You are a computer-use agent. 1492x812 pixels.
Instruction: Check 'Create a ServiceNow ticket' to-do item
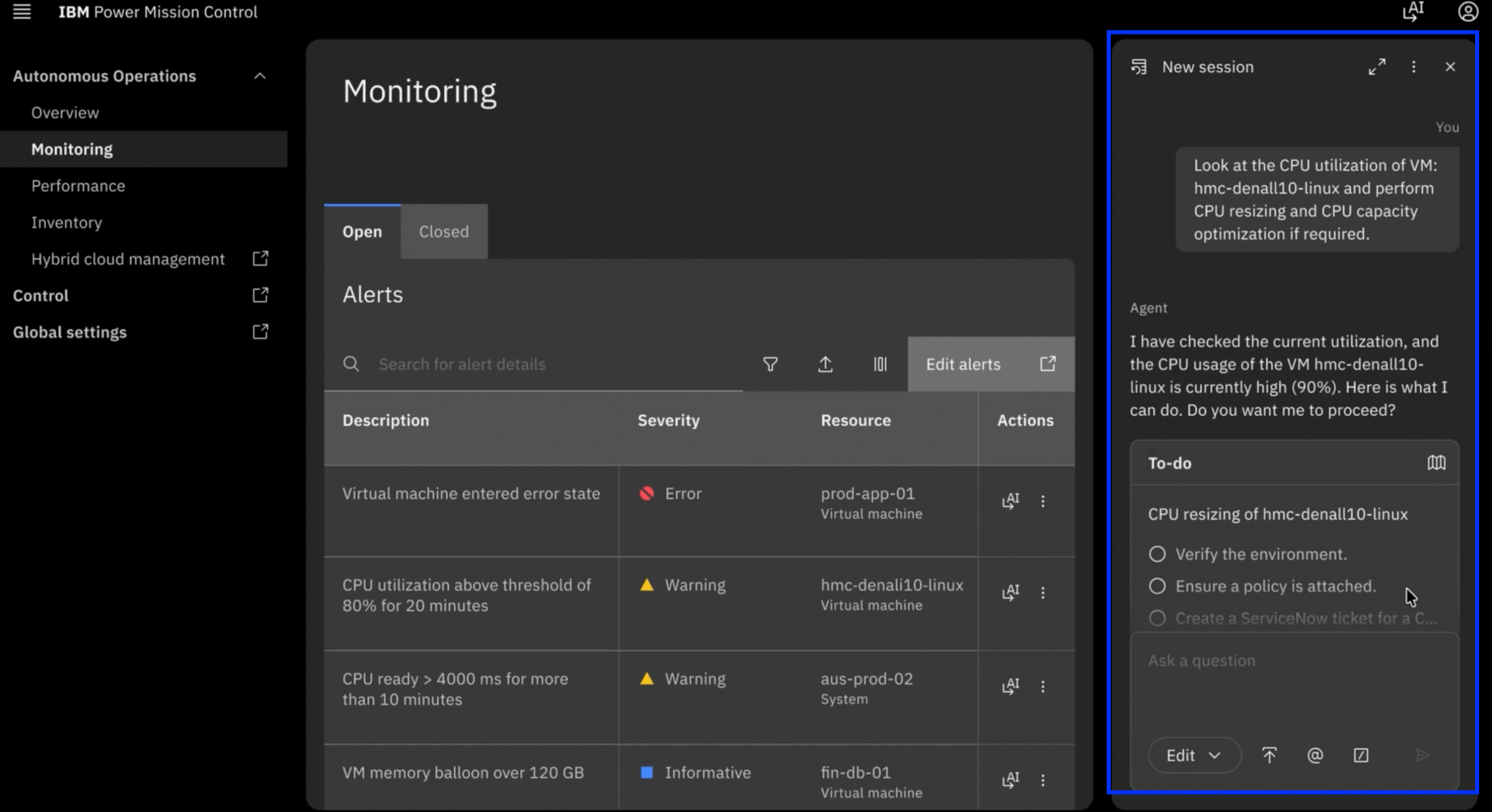click(1157, 618)
